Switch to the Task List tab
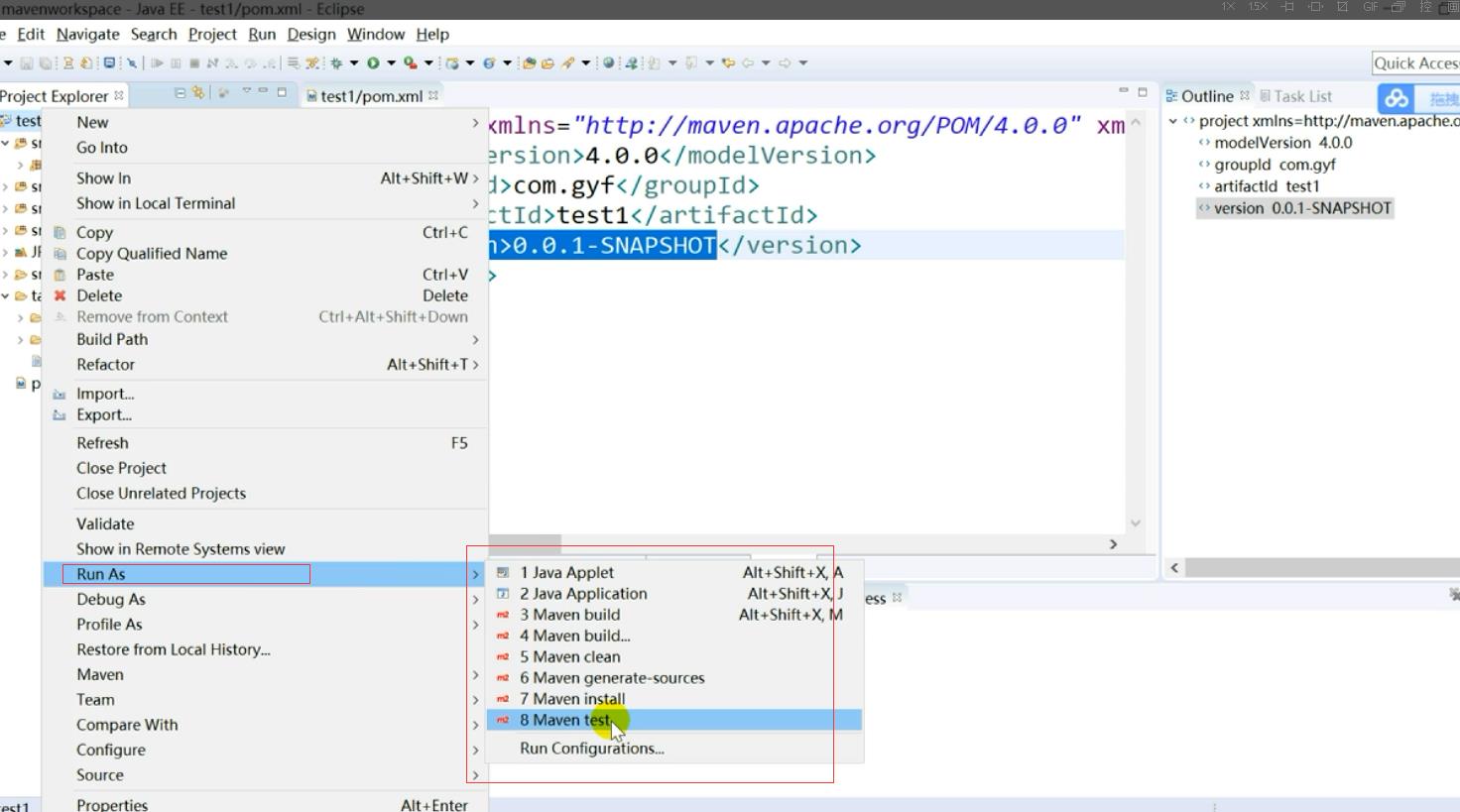1460x812 pixels. (1295, 96)
